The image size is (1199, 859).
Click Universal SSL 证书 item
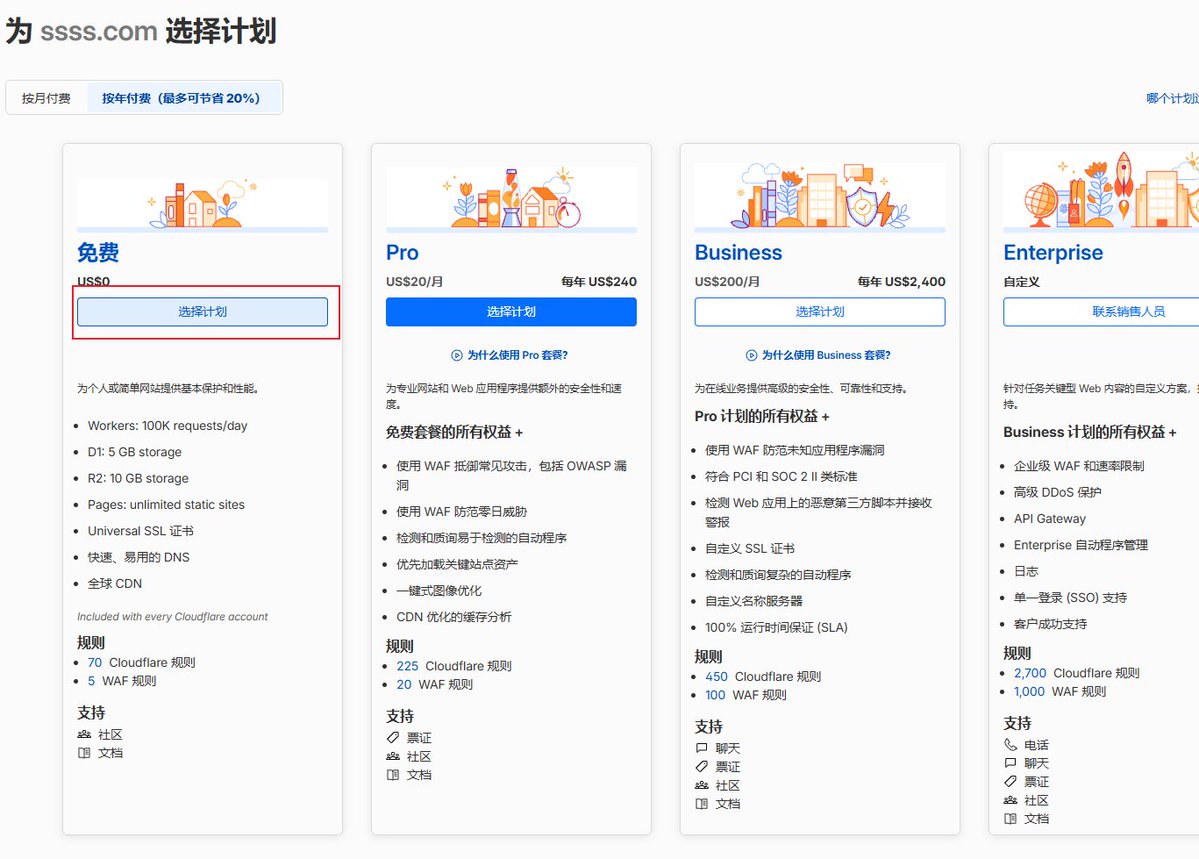pos(141,531)
